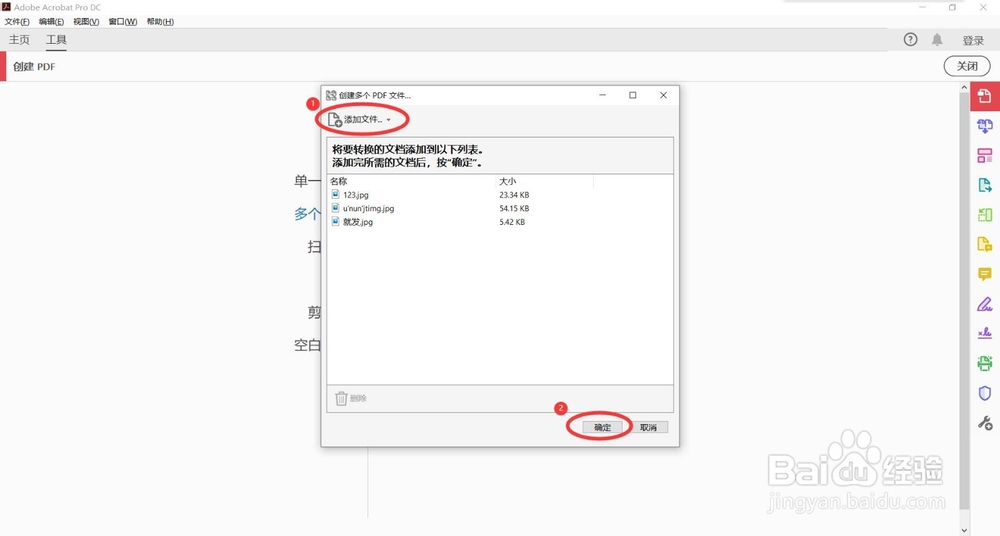Click the 就发.jpg file icon
This screenshot has height=536, width=1000.
(x=335, y=221)
